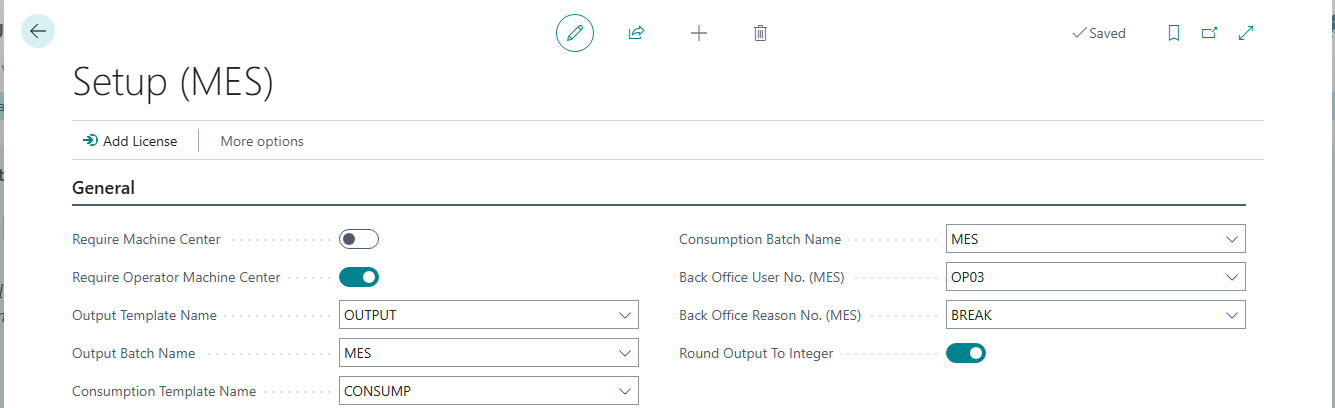Click the bookmark icon
Image resolution: width=1335 pixels, height=408 pixels.
pyautogui.click(x=1174, y=33)
